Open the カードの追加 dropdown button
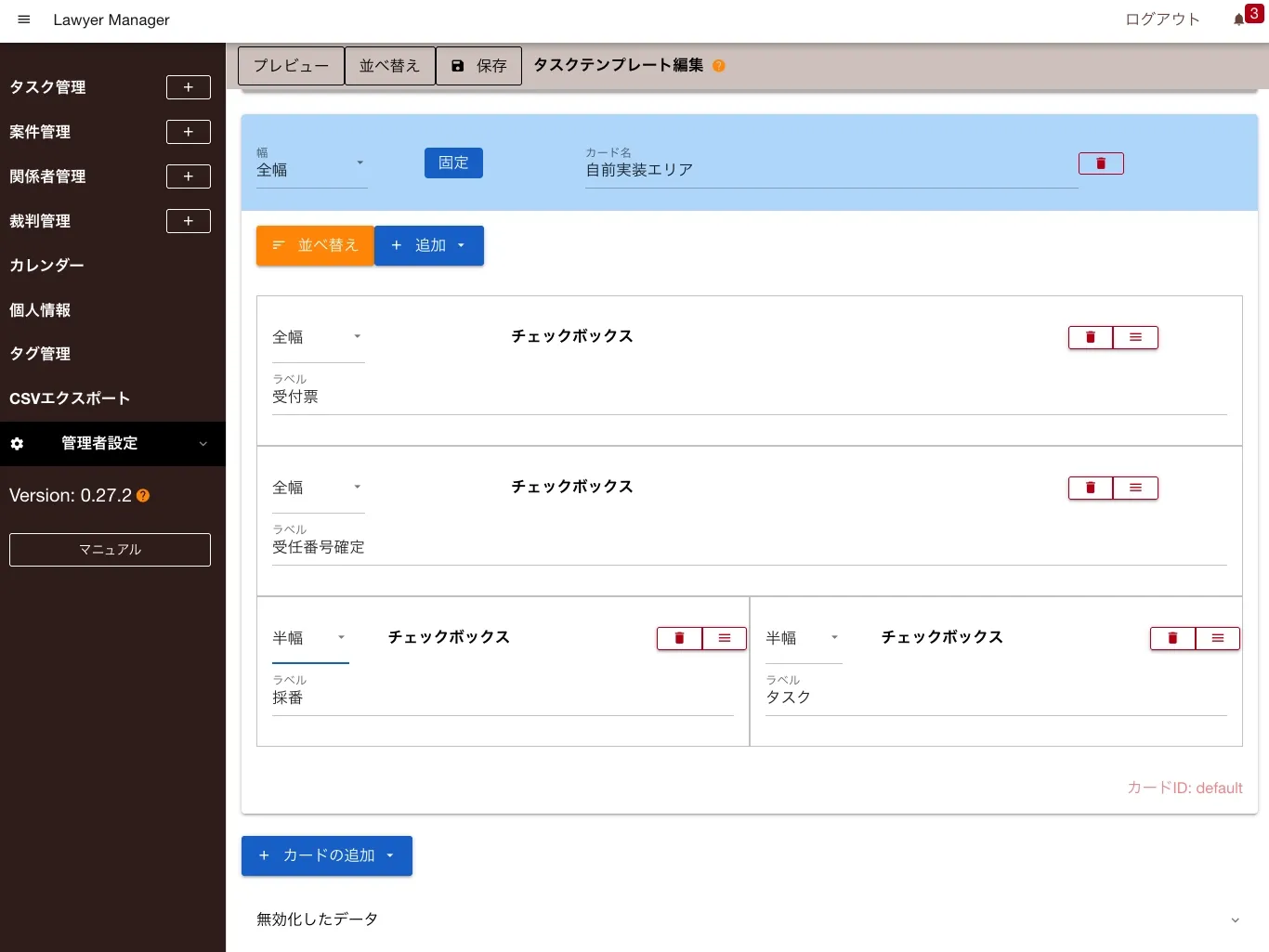 tap(327, 855)
